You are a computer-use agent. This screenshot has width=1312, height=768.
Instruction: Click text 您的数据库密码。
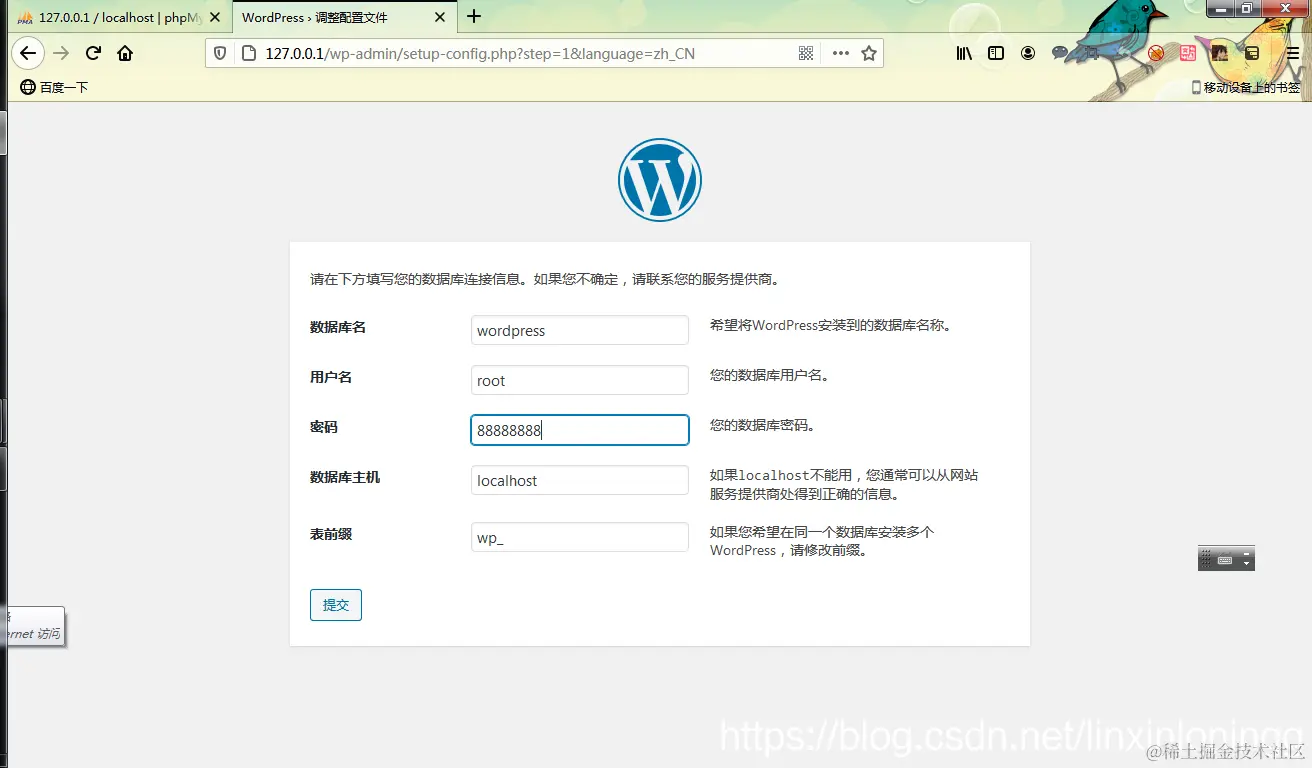coord(765,426)
